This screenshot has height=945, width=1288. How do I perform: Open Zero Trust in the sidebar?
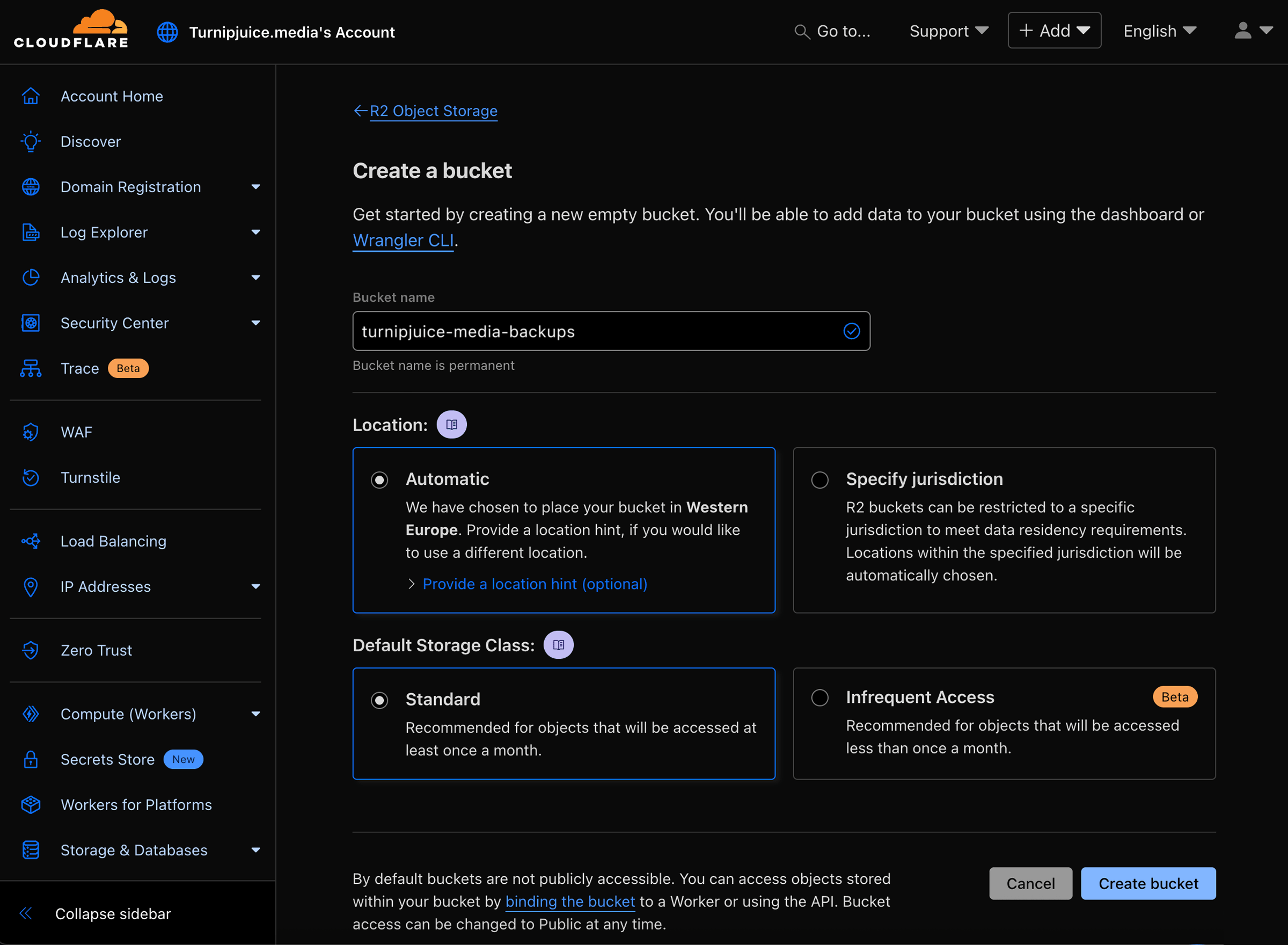[x=96, y=650]
